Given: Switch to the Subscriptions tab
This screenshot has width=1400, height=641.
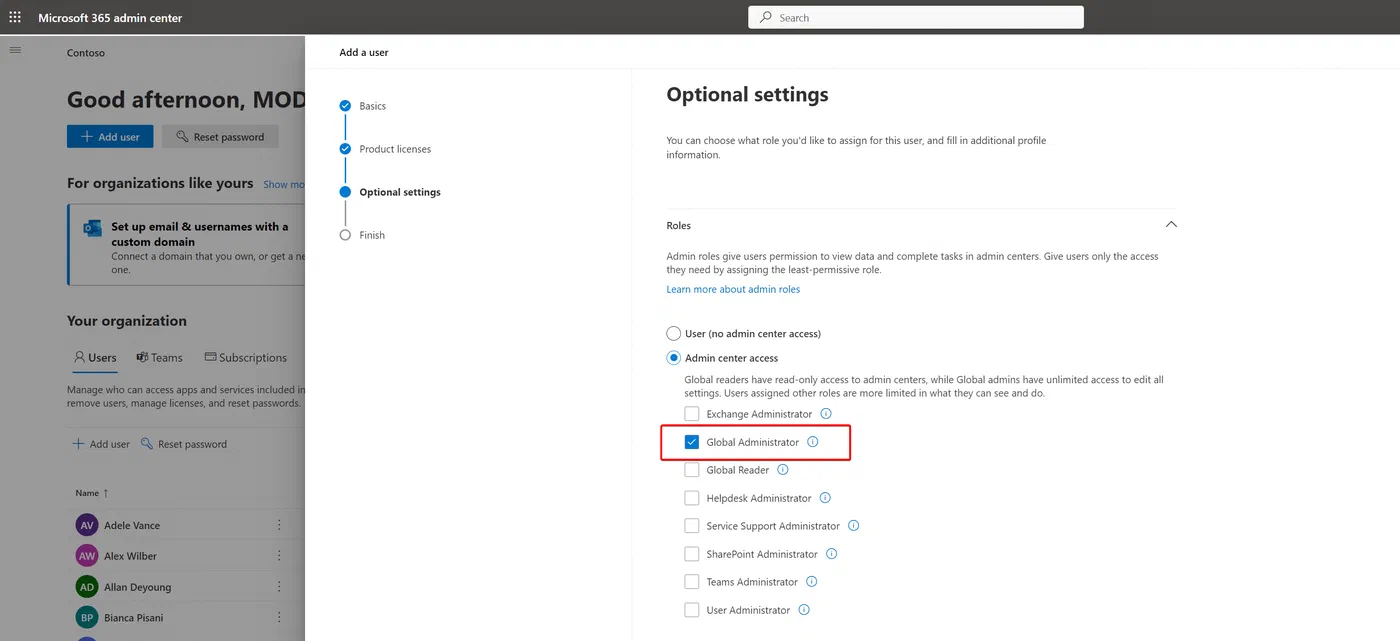Looking at the screenshot, I should [x=246, y=358].
